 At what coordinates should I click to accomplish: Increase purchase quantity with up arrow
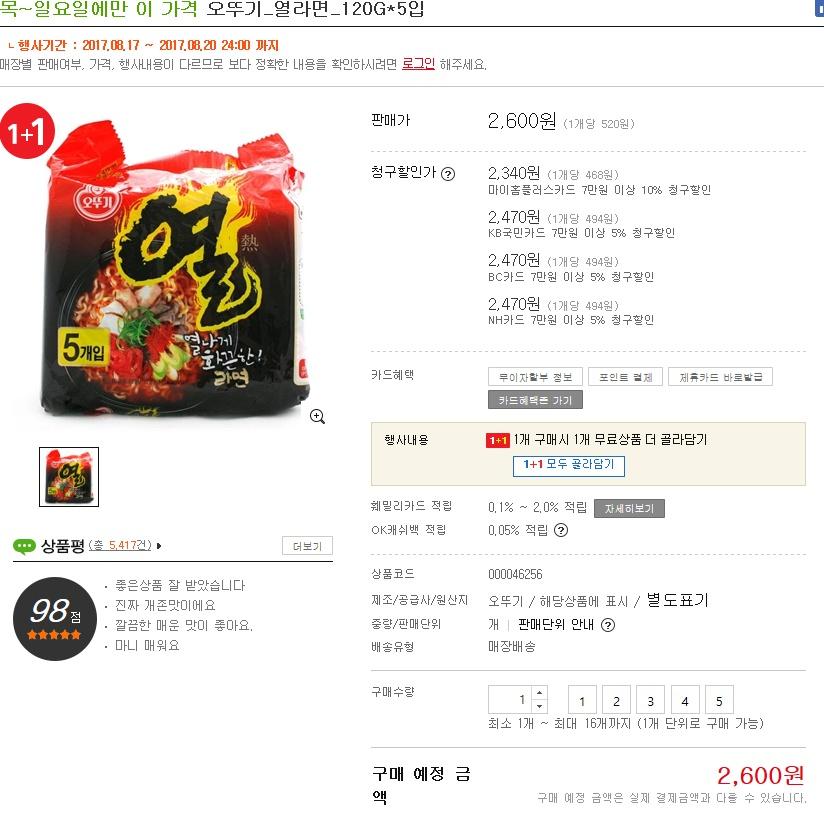[x=540, y=693]
